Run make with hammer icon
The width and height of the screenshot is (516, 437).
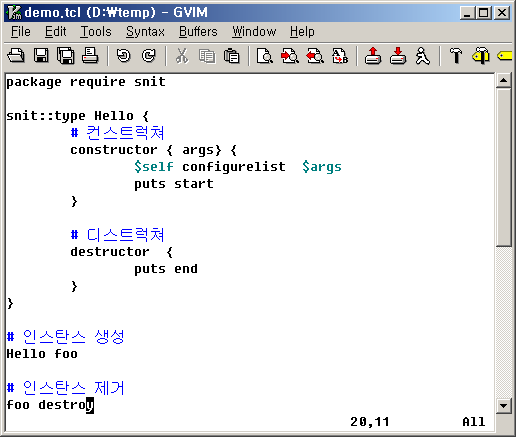[456, 55]
